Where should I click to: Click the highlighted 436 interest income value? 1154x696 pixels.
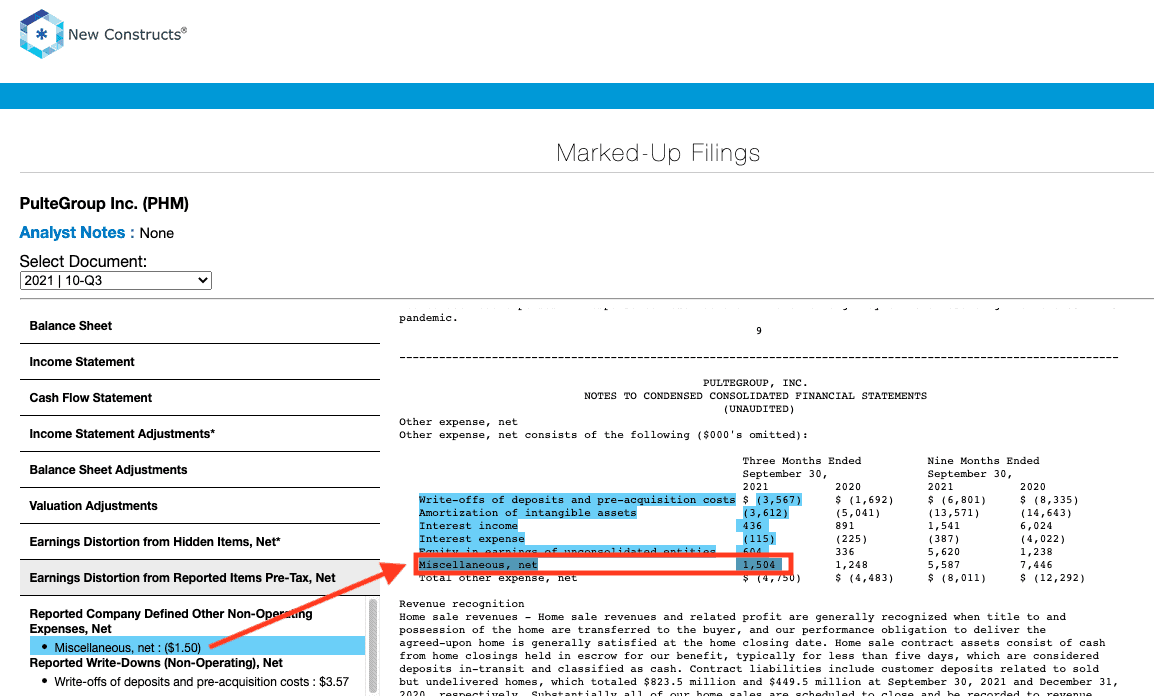(x=752, y=526)
